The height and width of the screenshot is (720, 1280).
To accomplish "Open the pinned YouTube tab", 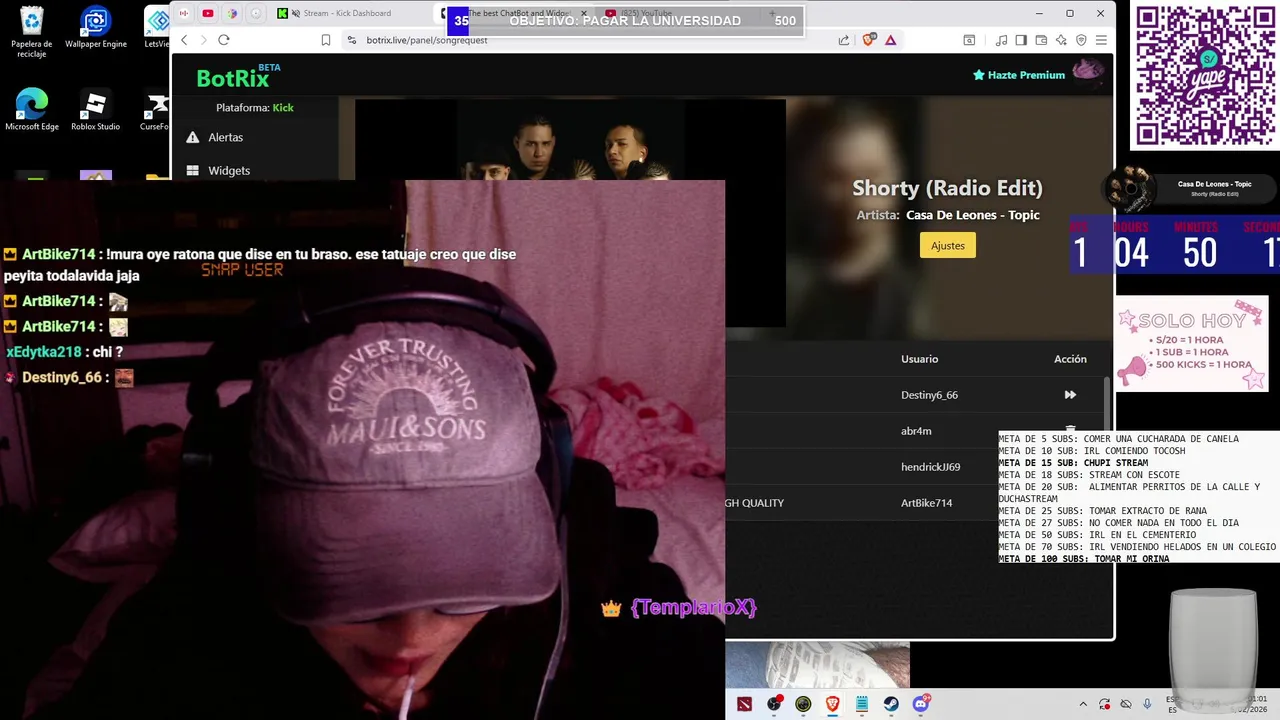I will pos(208,13).
